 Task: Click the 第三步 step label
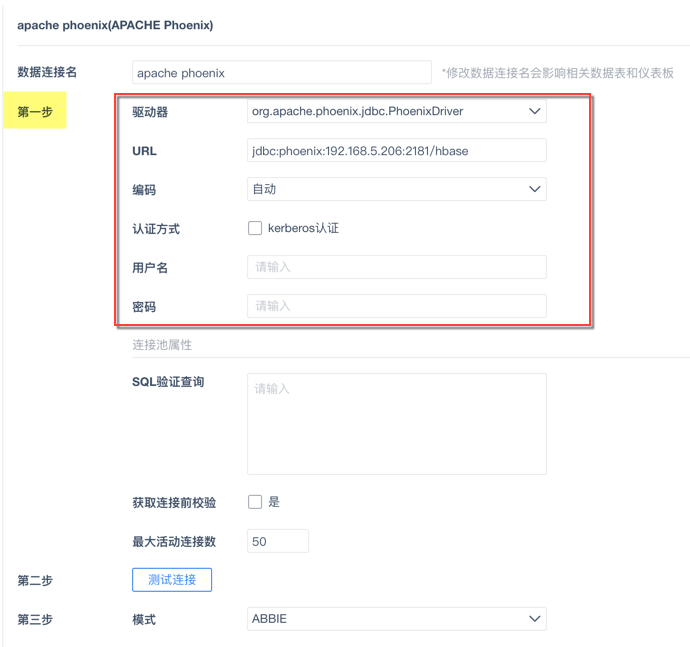pos(35,620)
